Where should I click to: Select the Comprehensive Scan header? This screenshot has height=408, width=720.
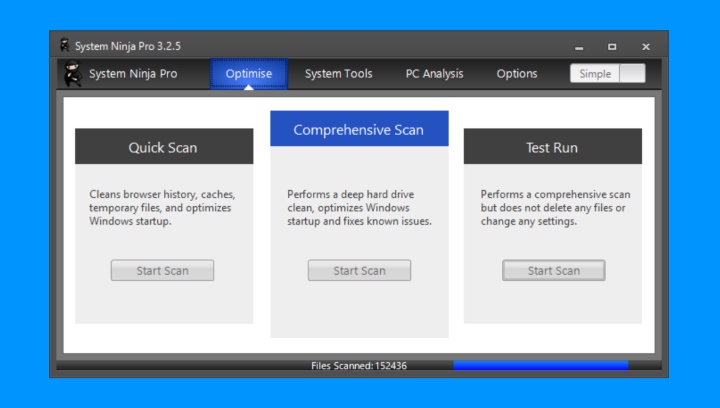[x=359, y=129]
